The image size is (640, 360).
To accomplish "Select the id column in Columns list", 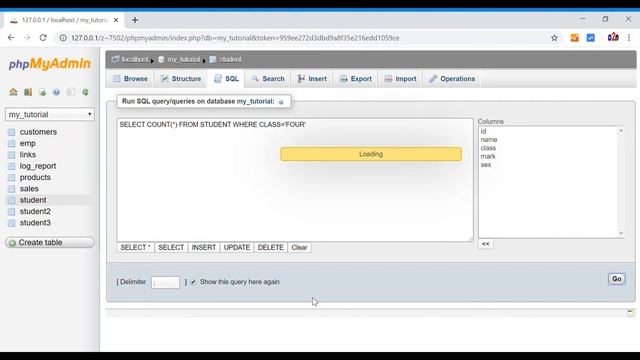I will pyautogui.click(x=483, y=131).
